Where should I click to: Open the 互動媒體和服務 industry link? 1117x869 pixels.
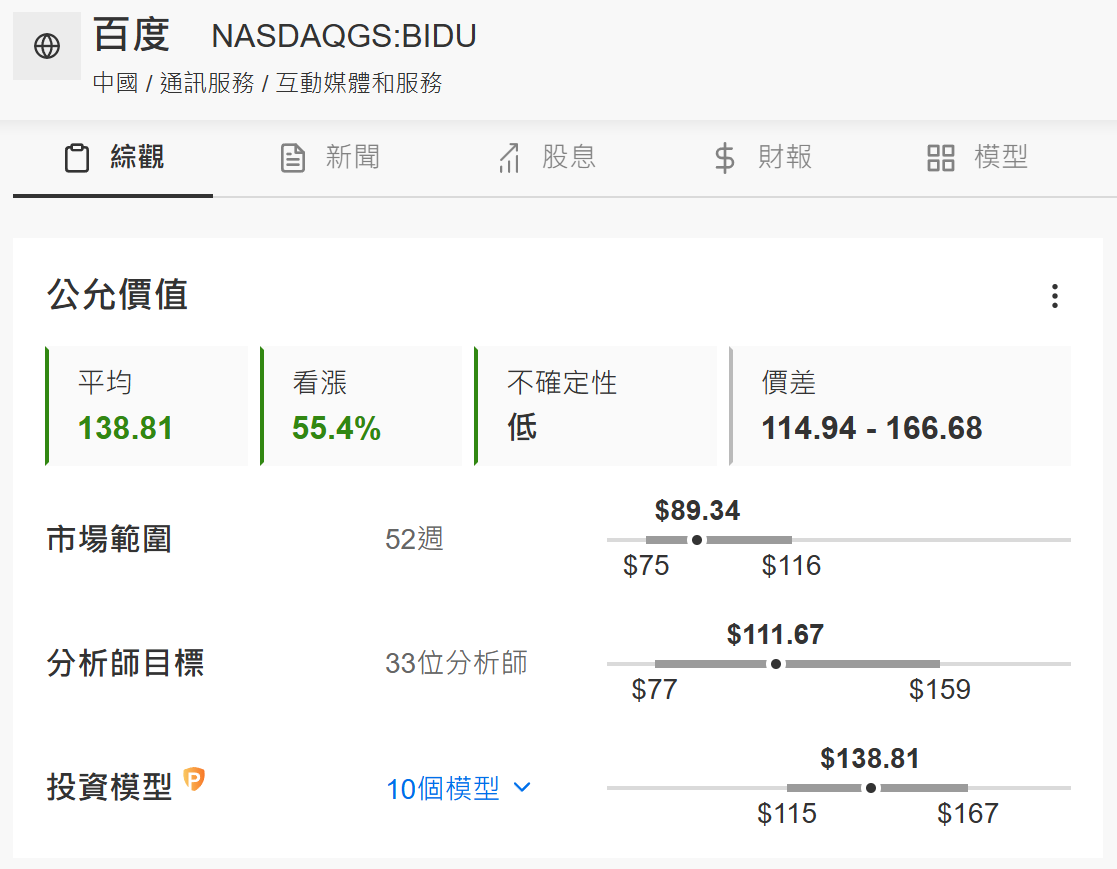click(x=359, y=83)
